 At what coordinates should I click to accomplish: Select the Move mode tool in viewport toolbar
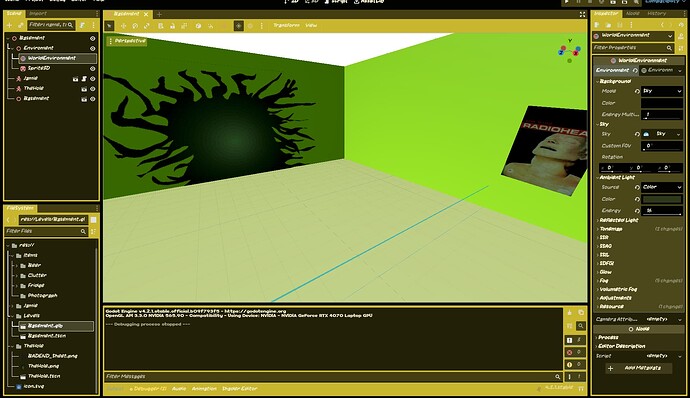tap(123, 26)
